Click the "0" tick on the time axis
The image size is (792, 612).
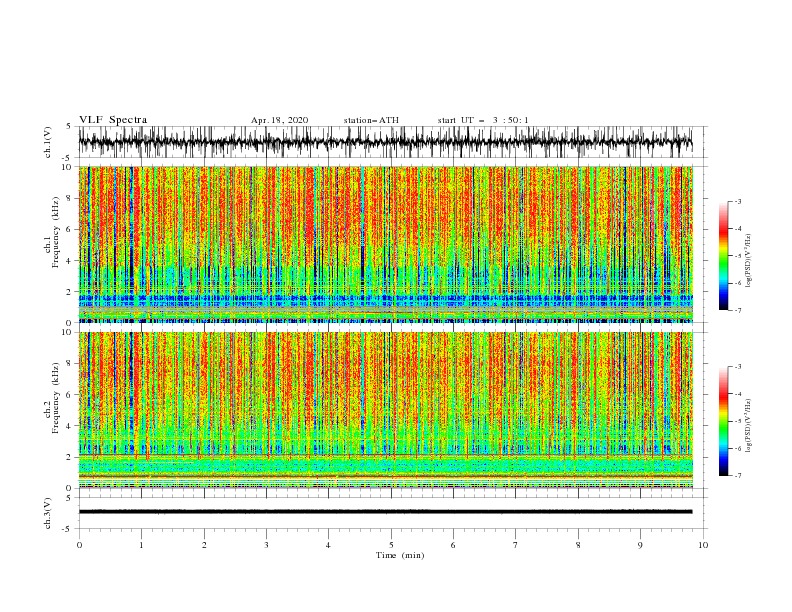[x=79, y=545]
